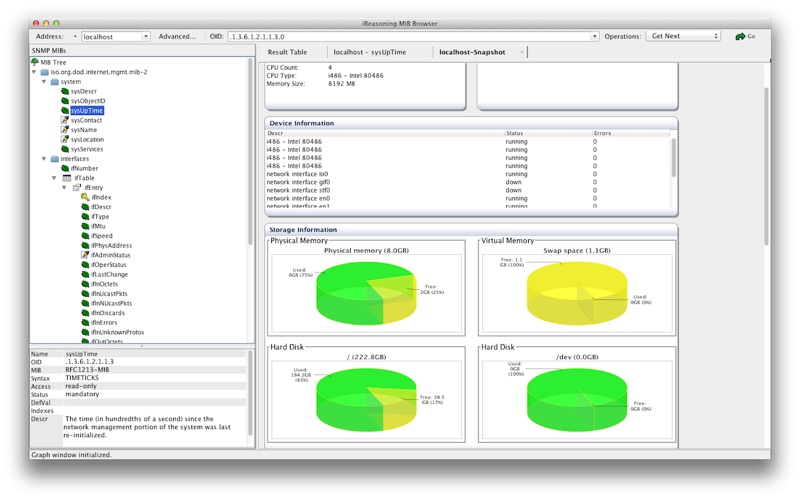Click the ifSpeed leaf icon
The width and height of the screenshot is (800, 500).
click(x=85, y=236)
